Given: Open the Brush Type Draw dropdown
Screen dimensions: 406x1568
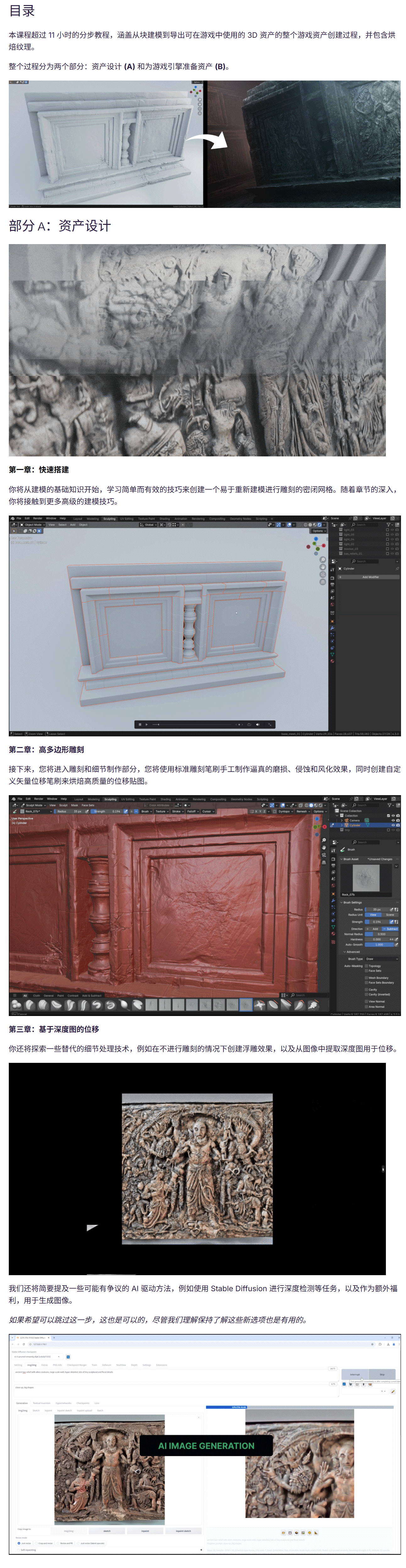Looking at the screenshot, I should [x=382, y=959].
